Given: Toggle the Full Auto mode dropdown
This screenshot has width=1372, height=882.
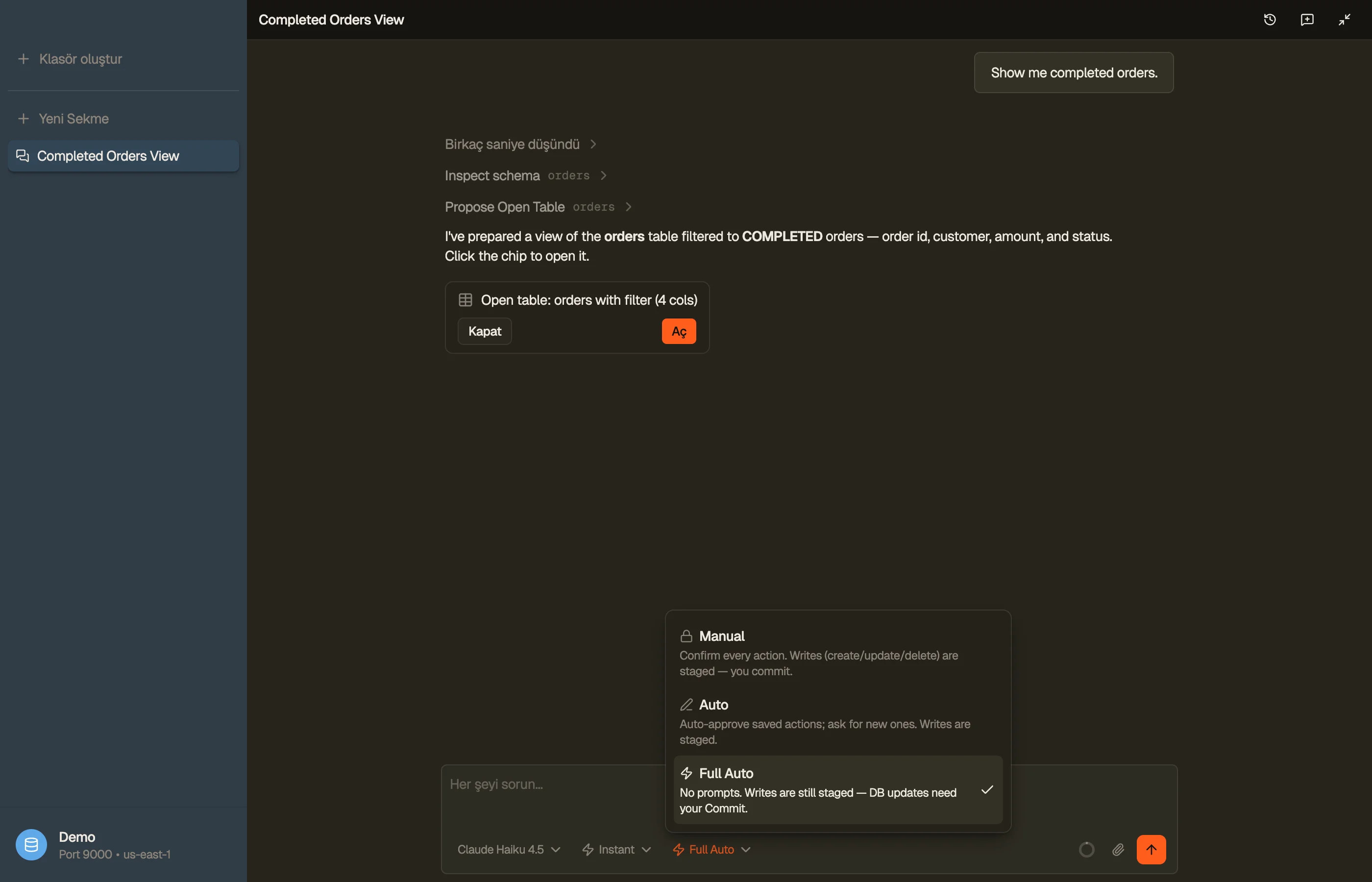Looking at the screenshot, I should point(711,849).
